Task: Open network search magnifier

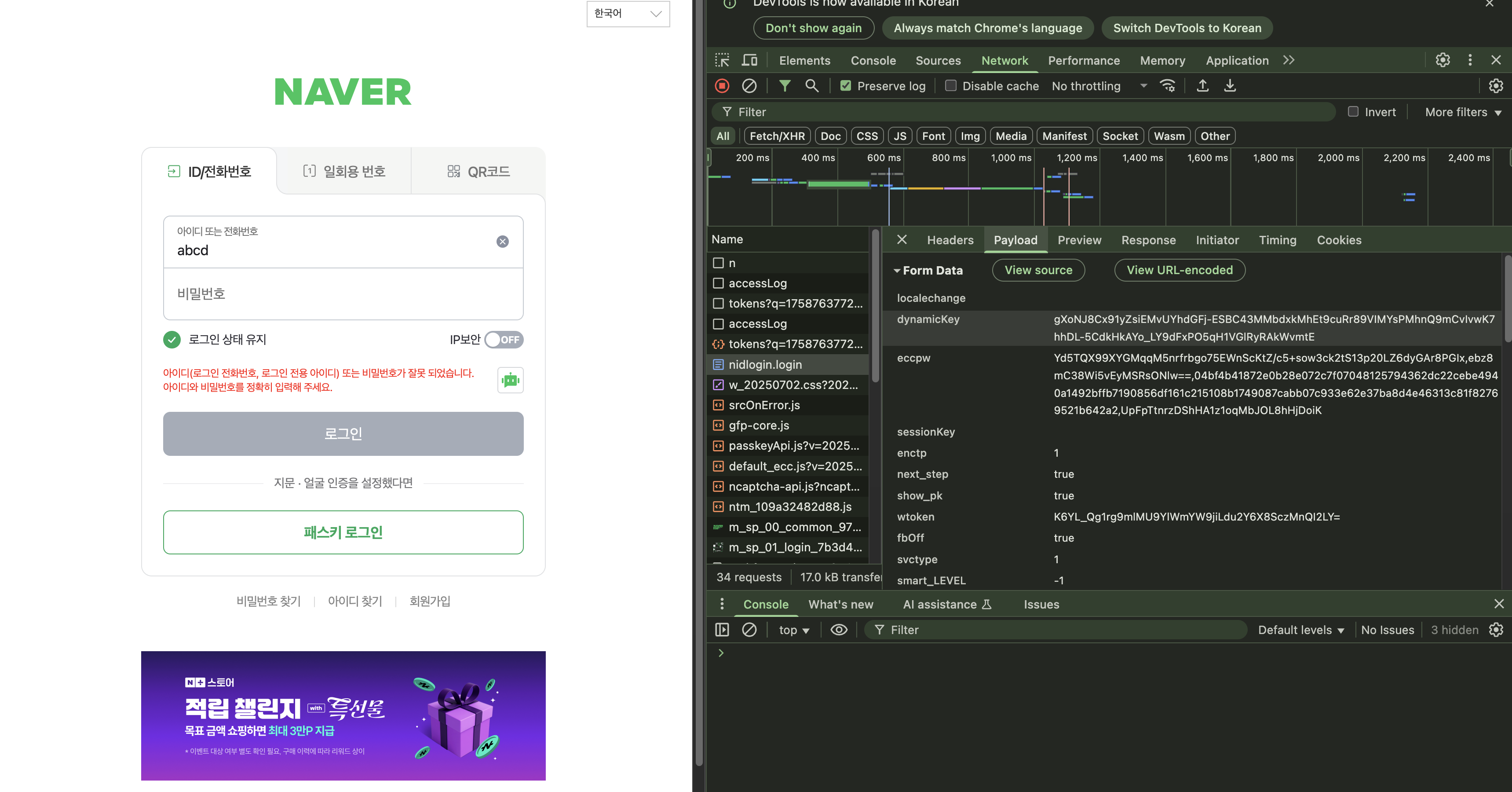Action: tap(812, 86)
